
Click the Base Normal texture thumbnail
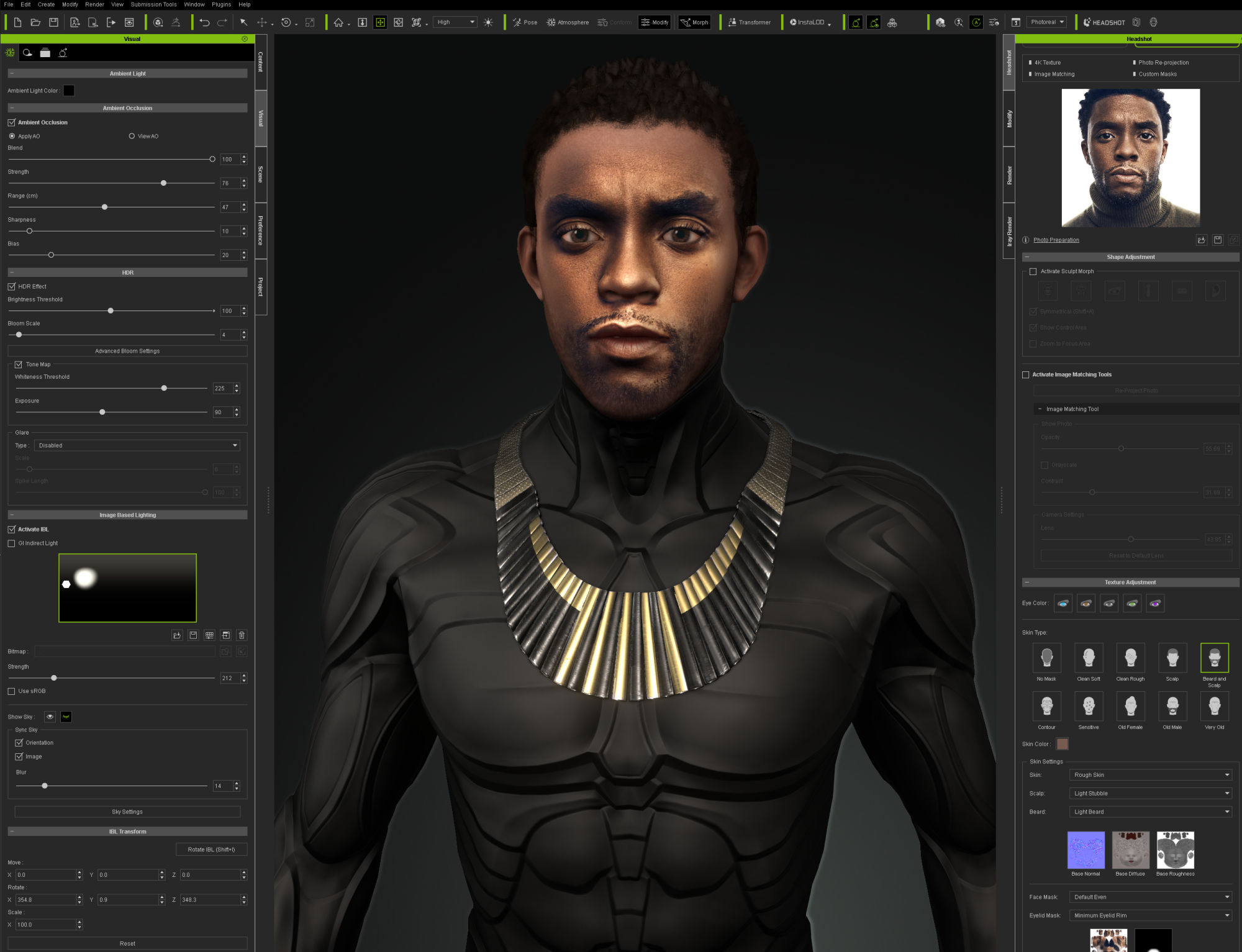[x=1086, y=850]
